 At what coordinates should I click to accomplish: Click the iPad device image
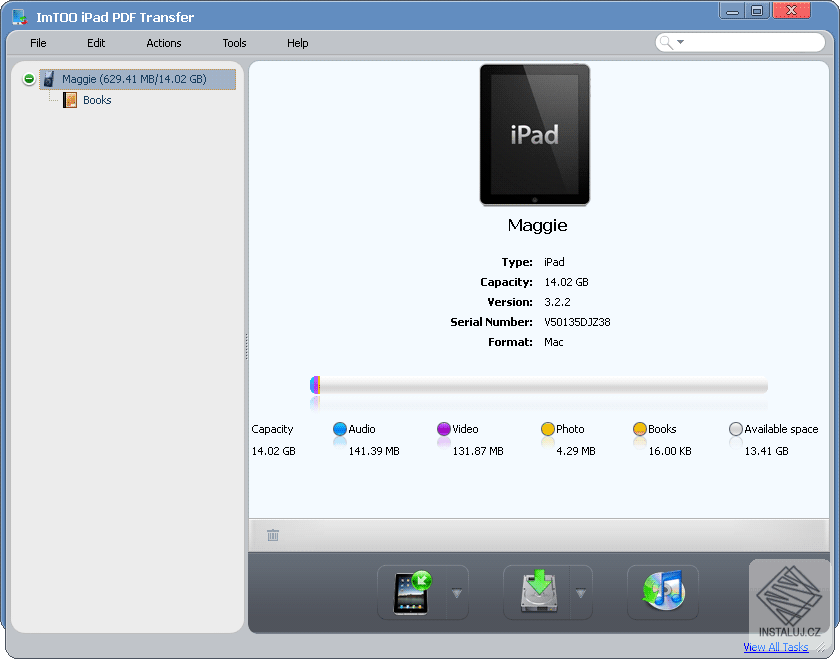[x=535, y=134]
